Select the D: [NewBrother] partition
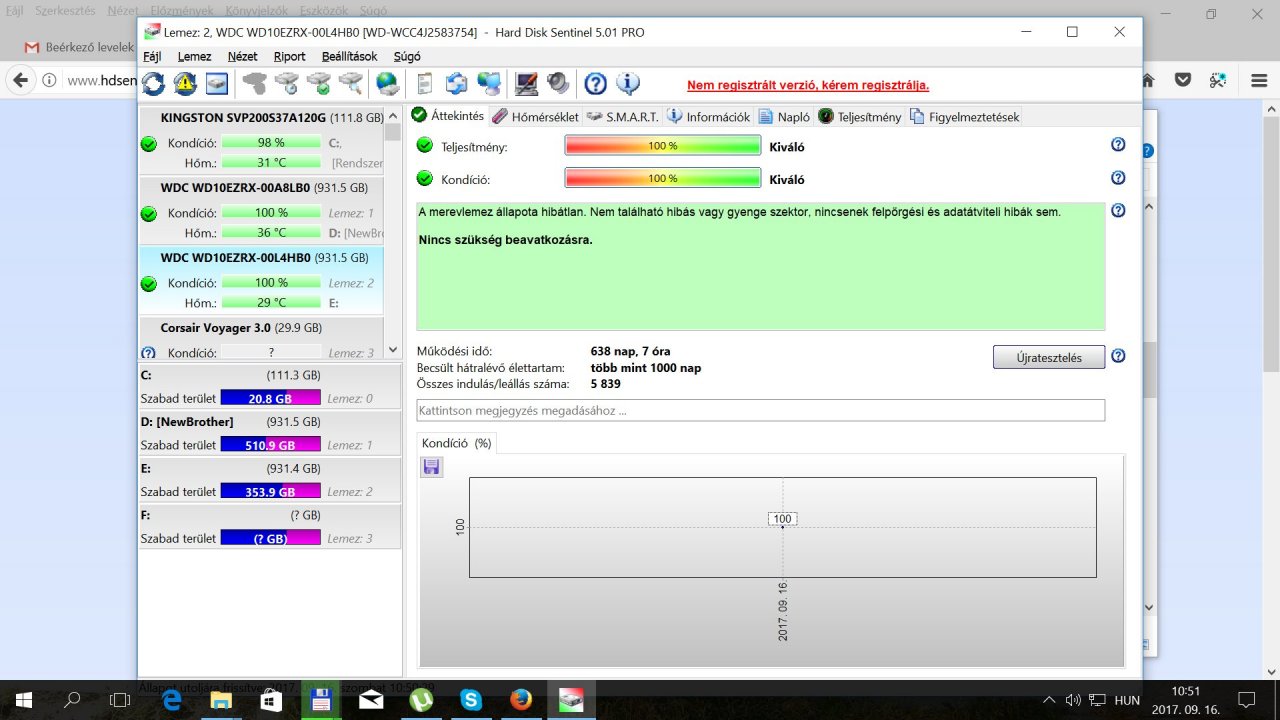Screen dimensions: 1280x720 270,433
